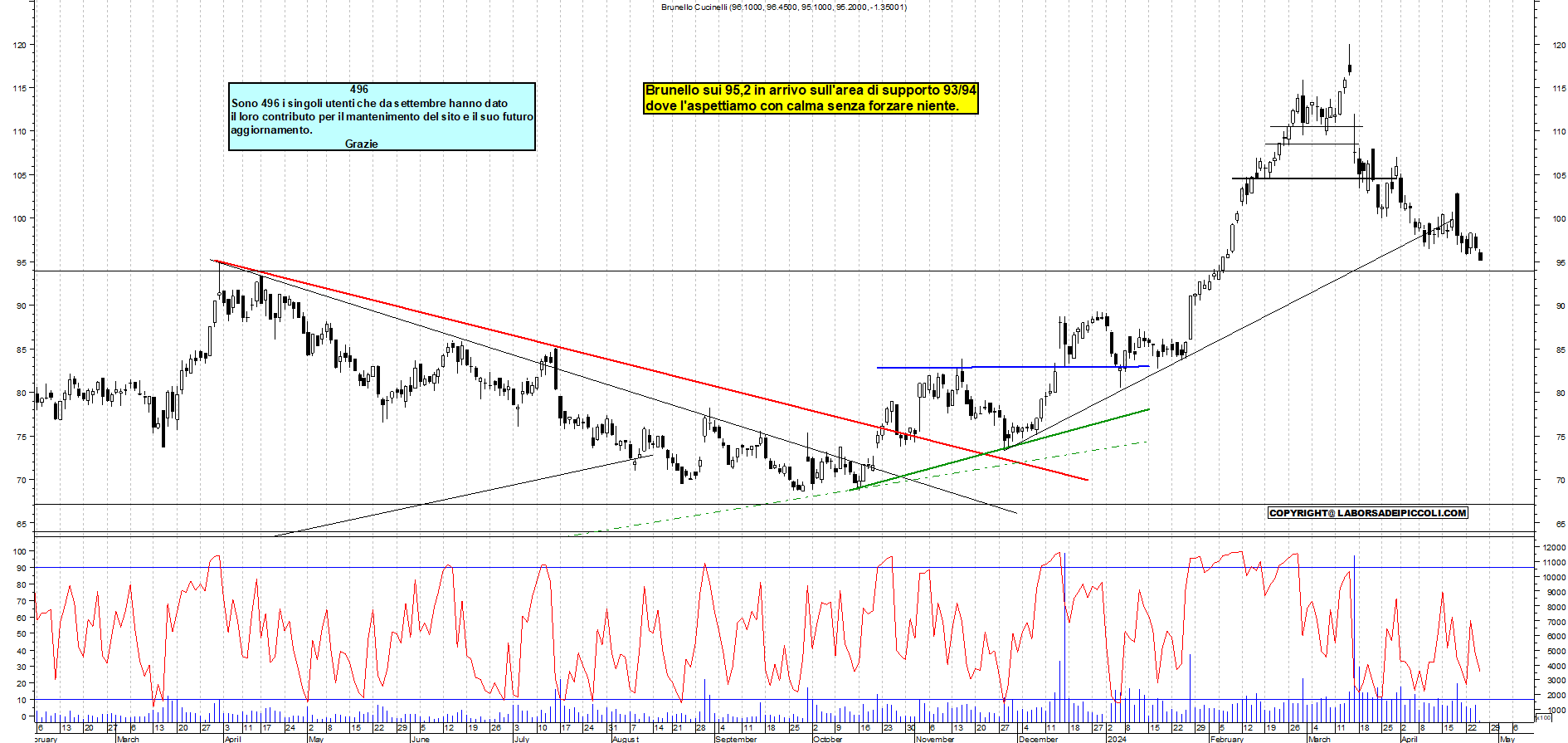Viewport: 1568px width, 743px height.
Task: Select the blue horizontal resistance line near 83
Action: pyautogui.click(x=1013, y=367)
